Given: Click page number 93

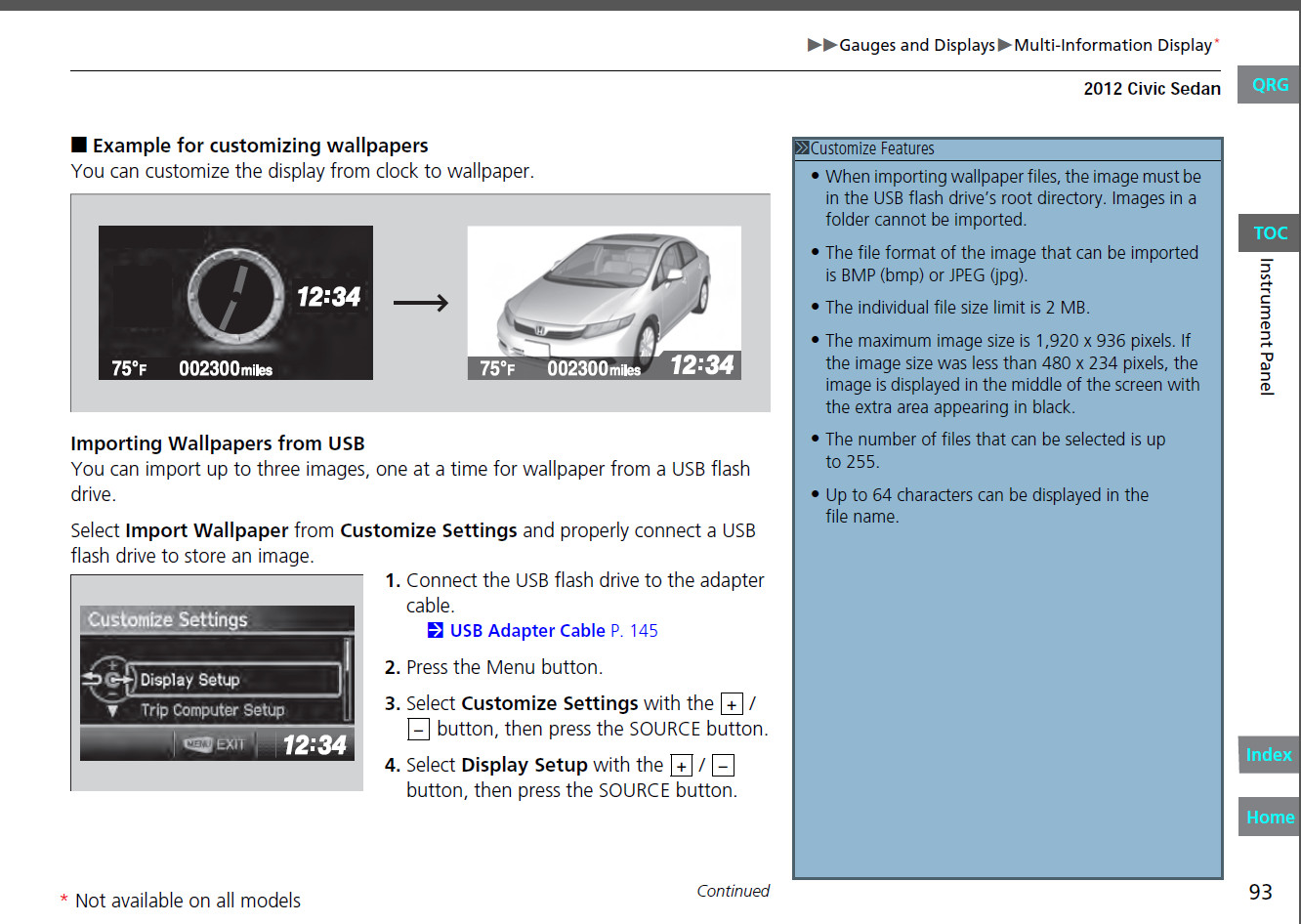Looking at the screenshot, I should (1260, 892).
